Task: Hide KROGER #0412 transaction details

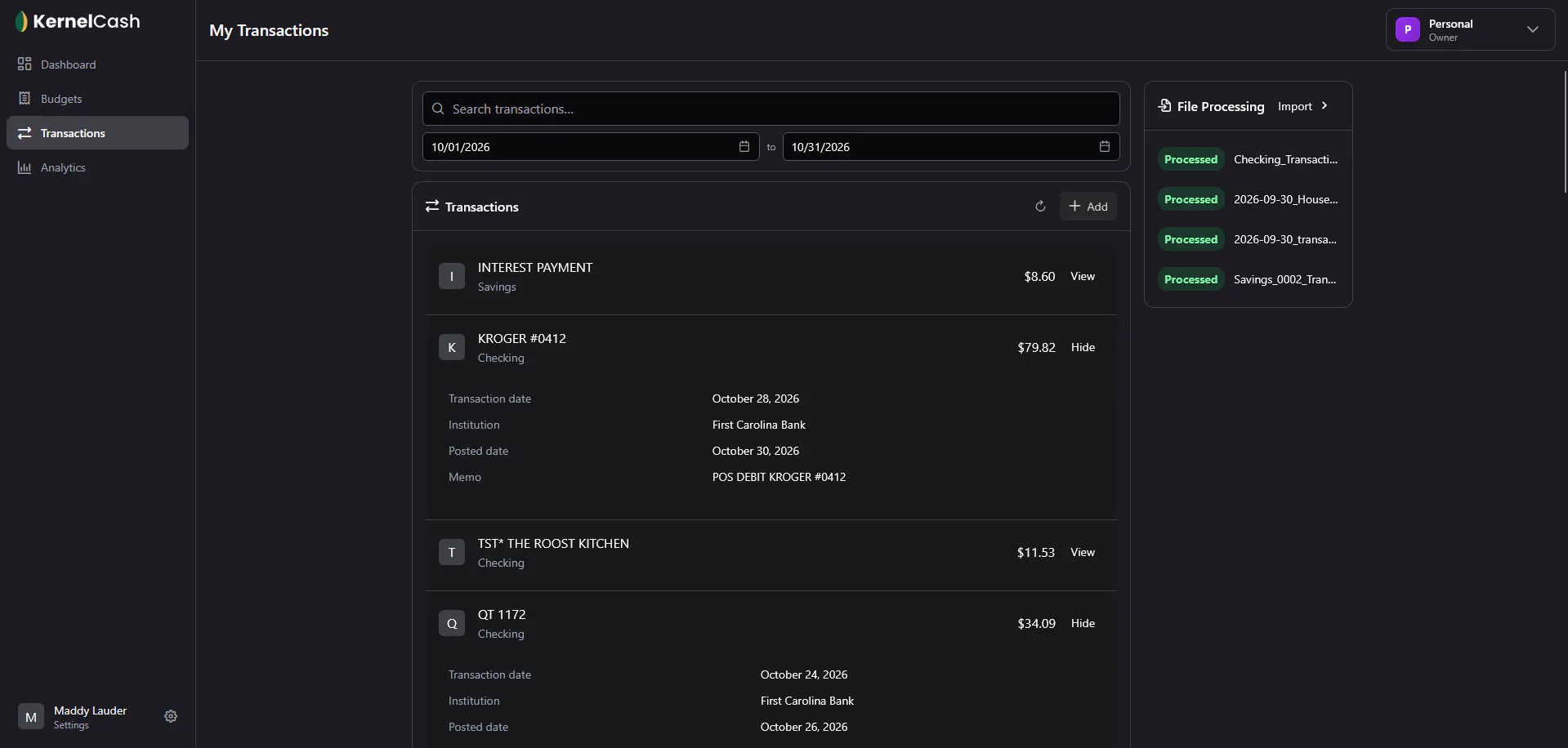Action: pyautogui.click(x=1083, y=347)
